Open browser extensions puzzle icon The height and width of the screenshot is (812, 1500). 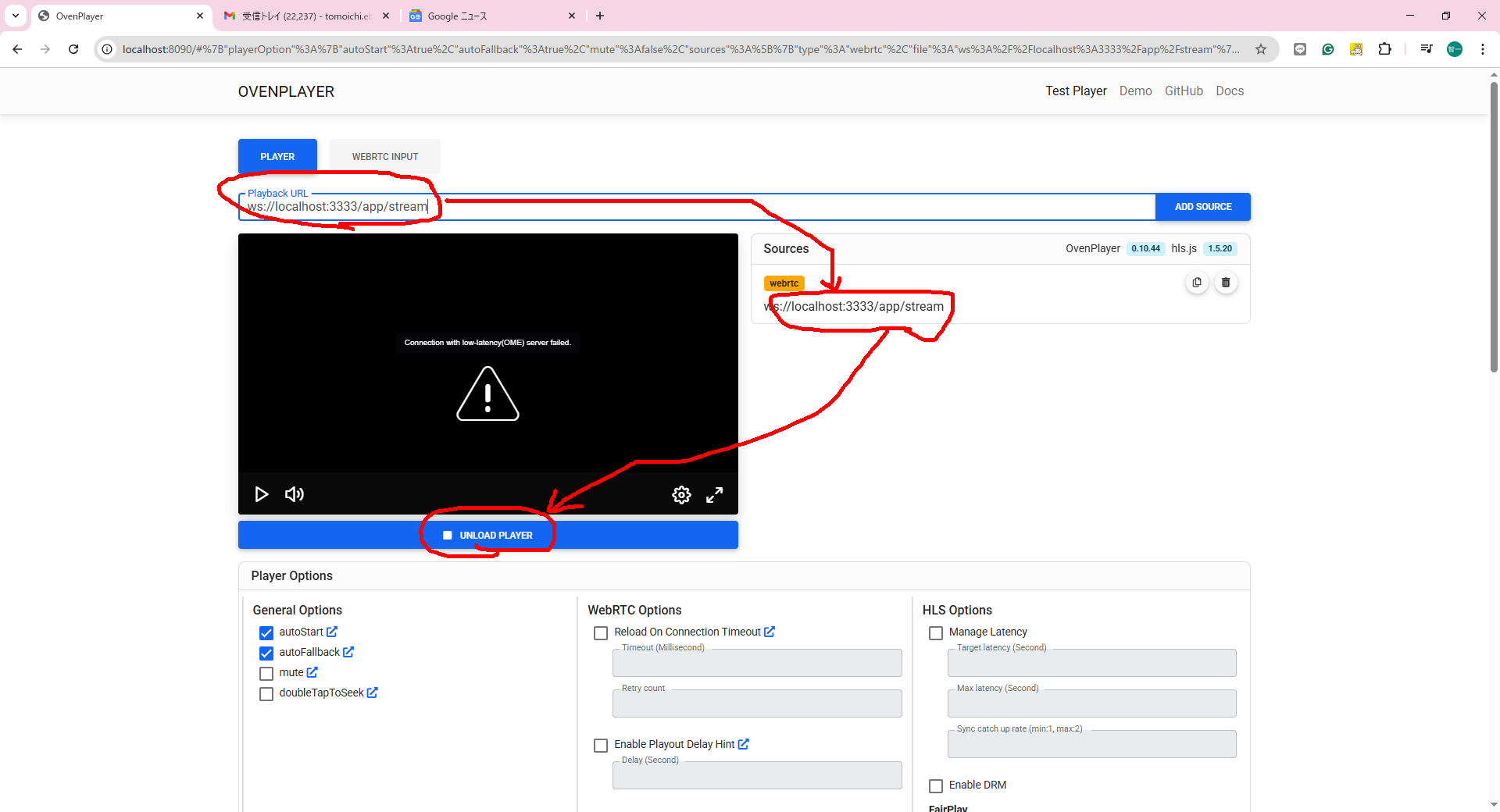1384,49
